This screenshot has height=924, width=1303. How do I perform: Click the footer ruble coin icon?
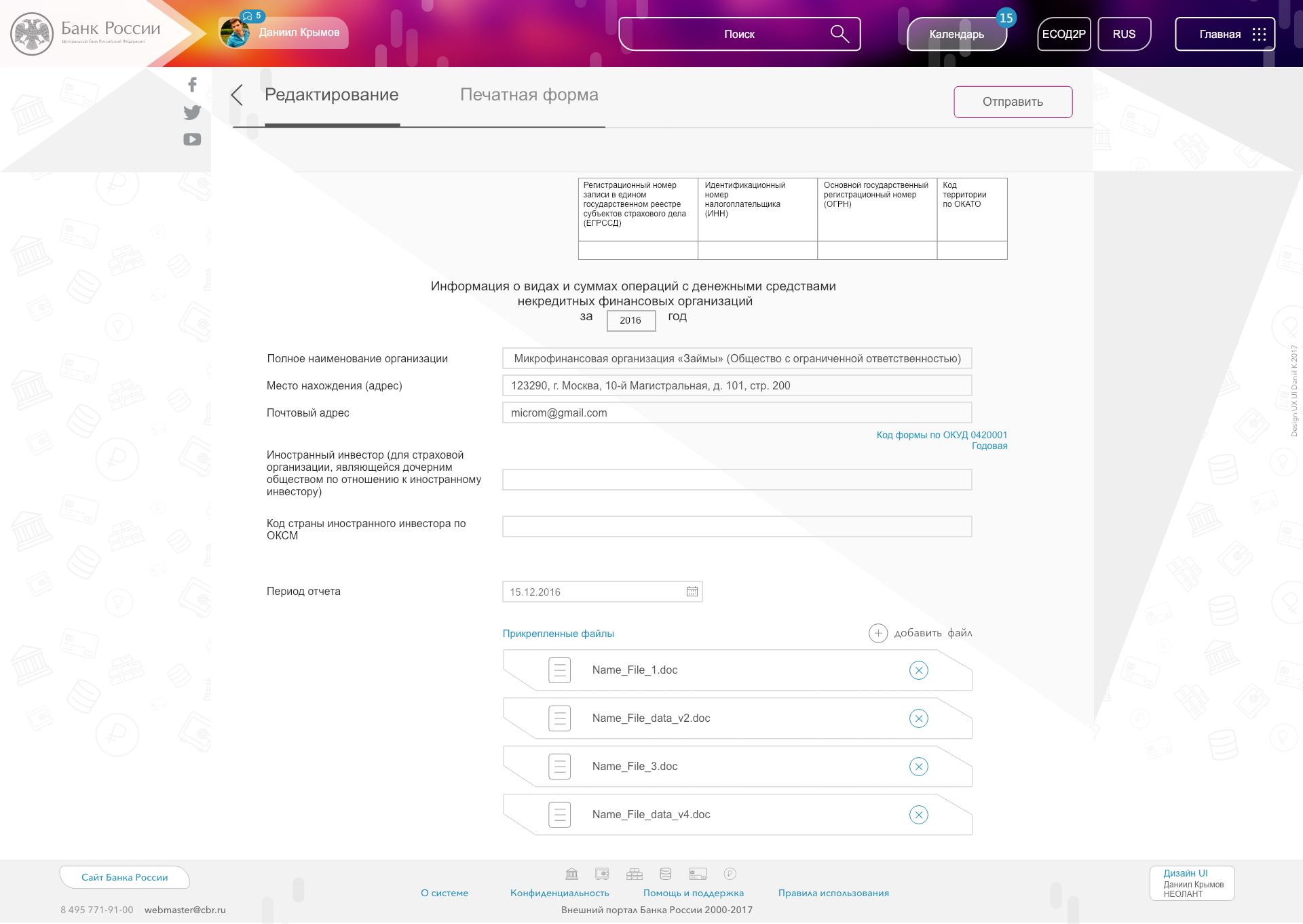tap(730, 874)
